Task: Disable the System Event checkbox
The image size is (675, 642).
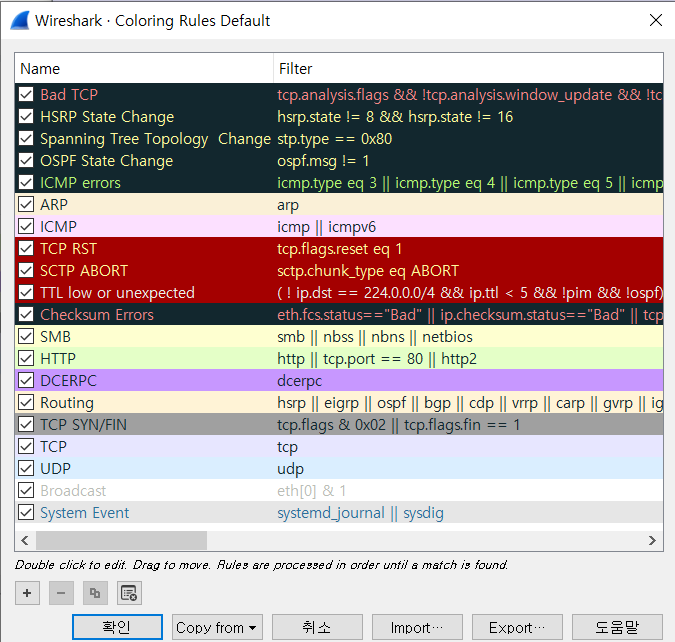Action: pos(26,512)
